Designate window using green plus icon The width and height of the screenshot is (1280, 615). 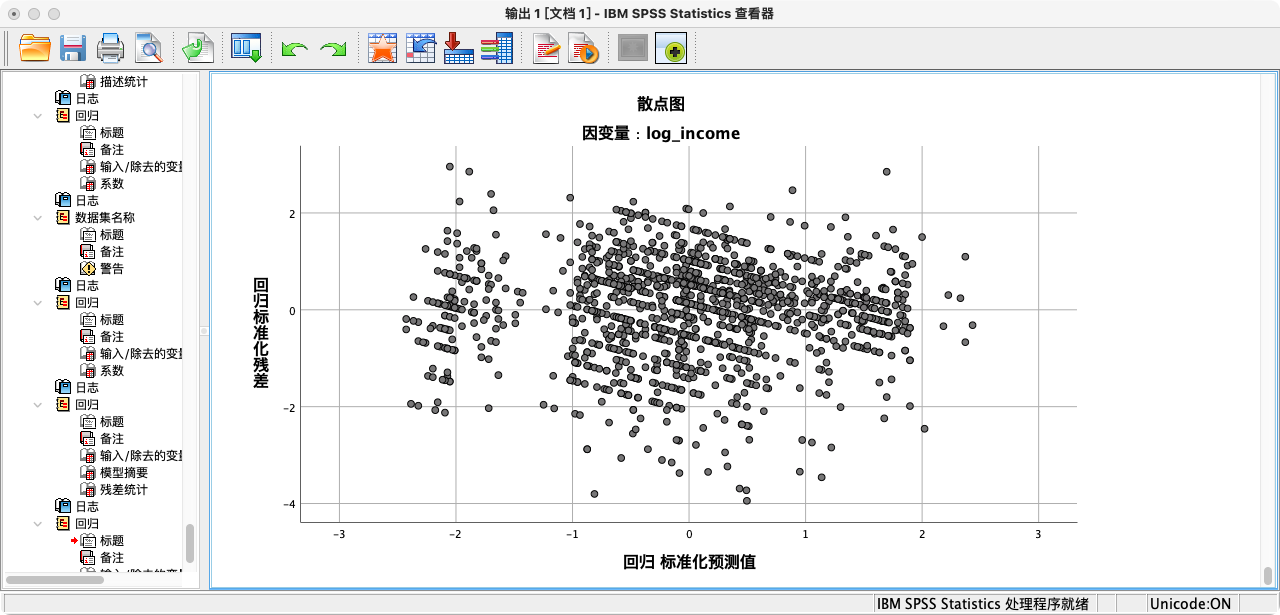[671, 48]
